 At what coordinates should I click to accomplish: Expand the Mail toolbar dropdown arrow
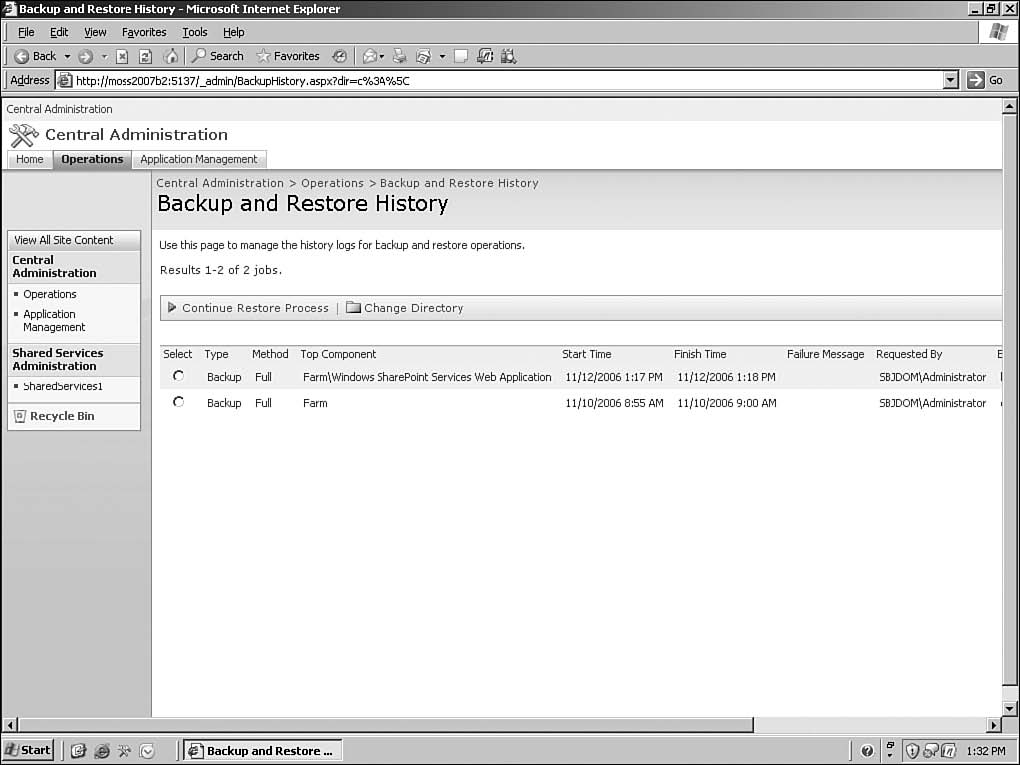(x=382, y=56)
